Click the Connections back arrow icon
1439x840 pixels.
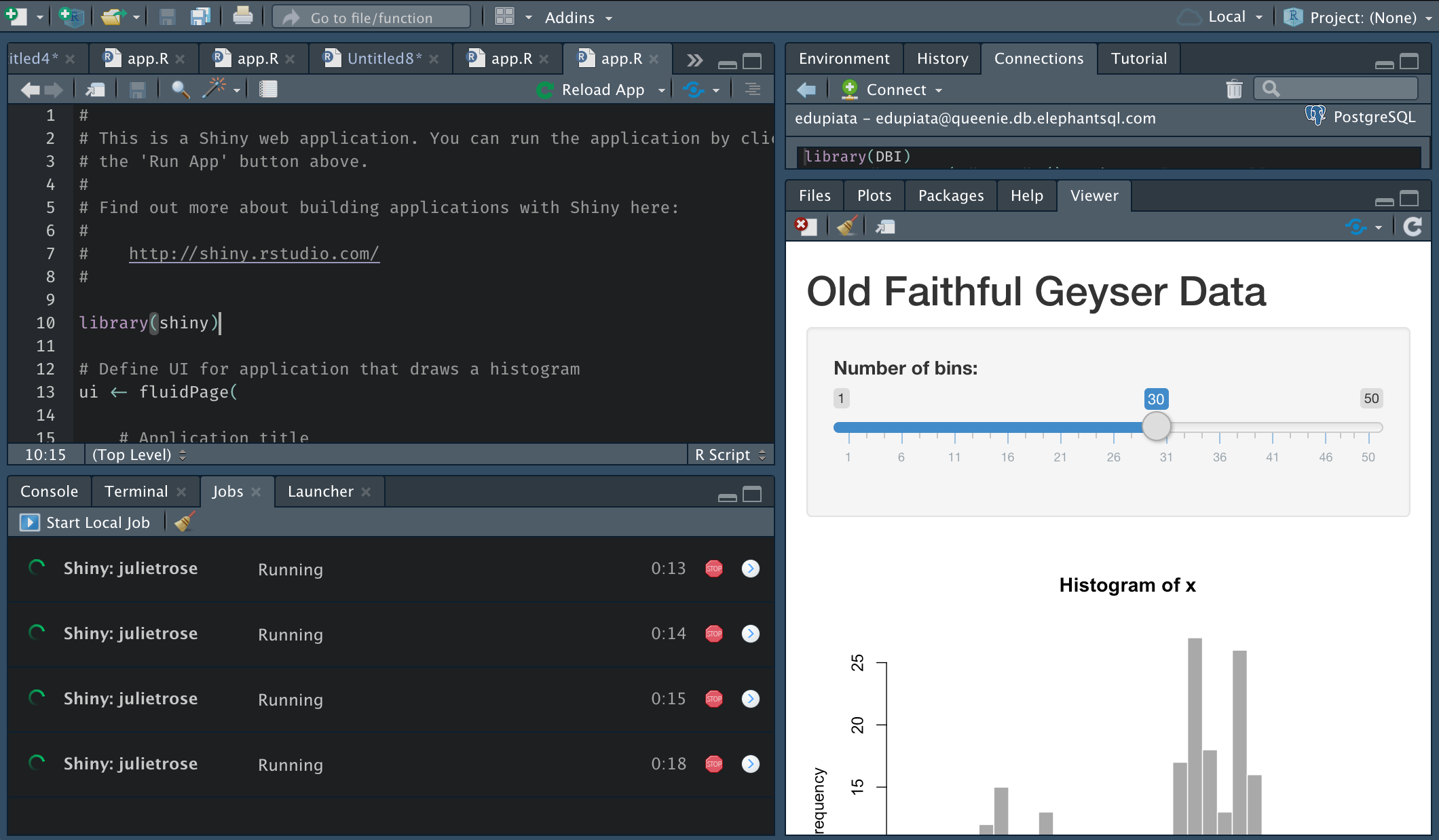tap(806, 90)
